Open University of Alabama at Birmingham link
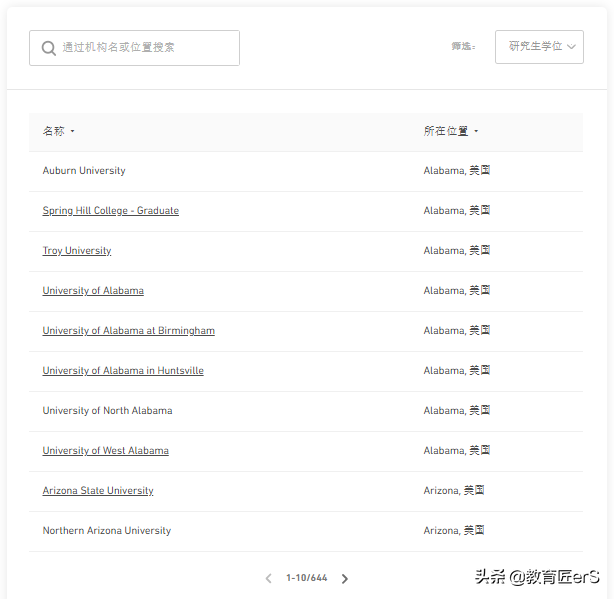The width and height of the screenshot is (614, 599). click(x=128, y=330)
